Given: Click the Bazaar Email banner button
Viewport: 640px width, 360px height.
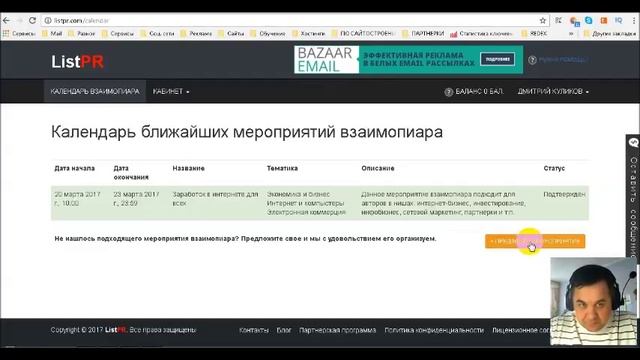Looking at the screenshot, I should click(497, 59).
